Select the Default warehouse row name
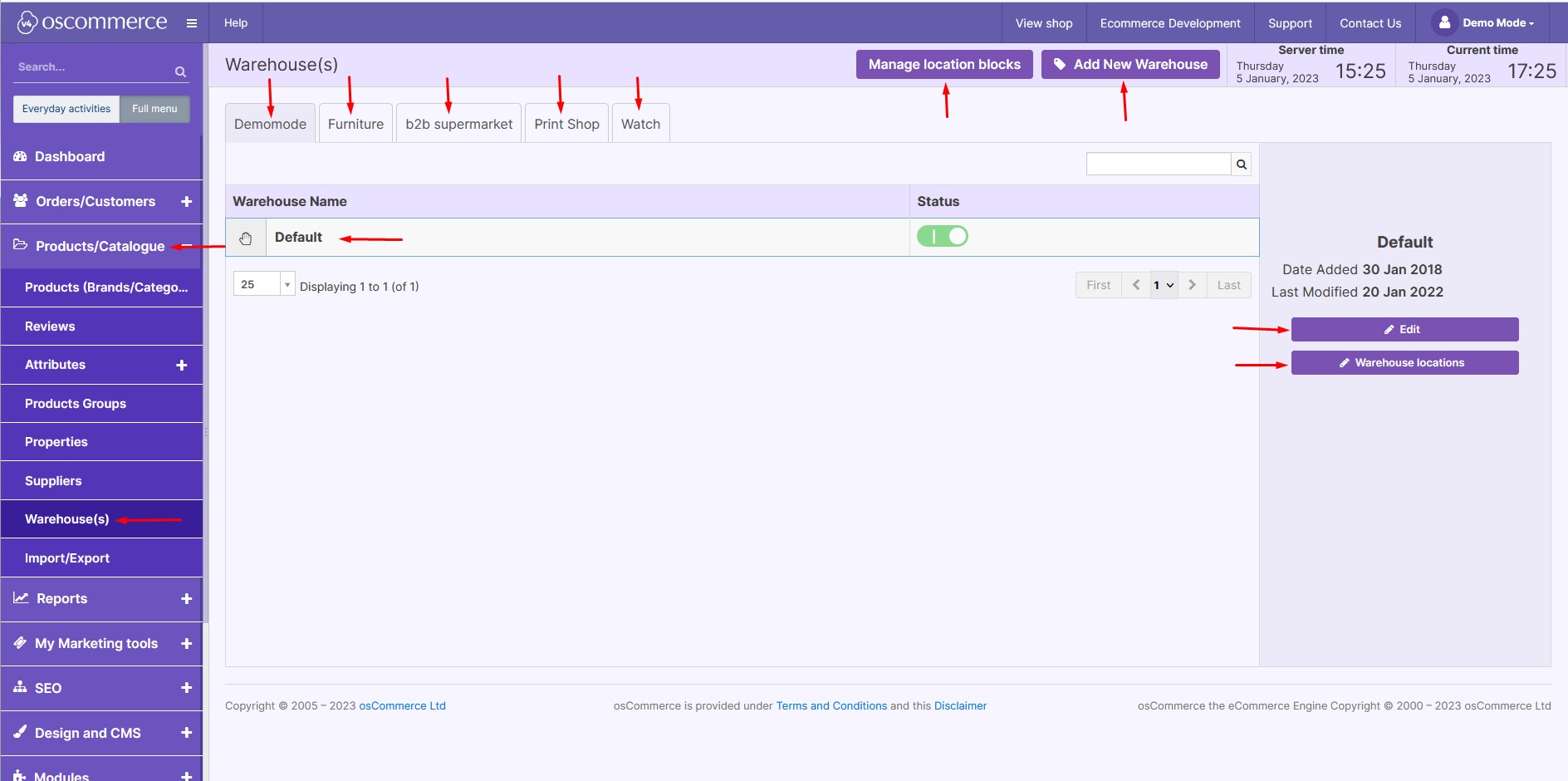 click(x=298, y=238)
